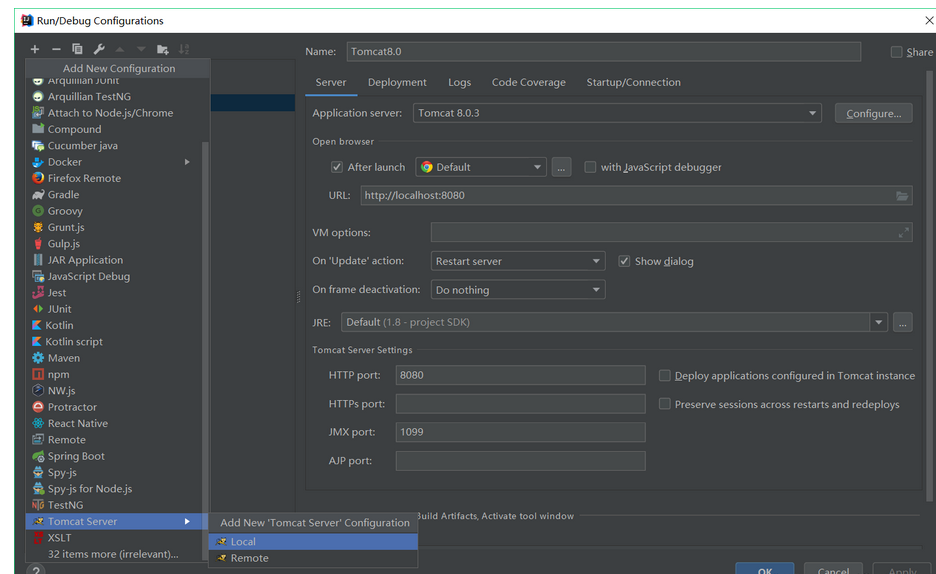Click the AJP port field
The image size is (936, 574).
point(520,461)
